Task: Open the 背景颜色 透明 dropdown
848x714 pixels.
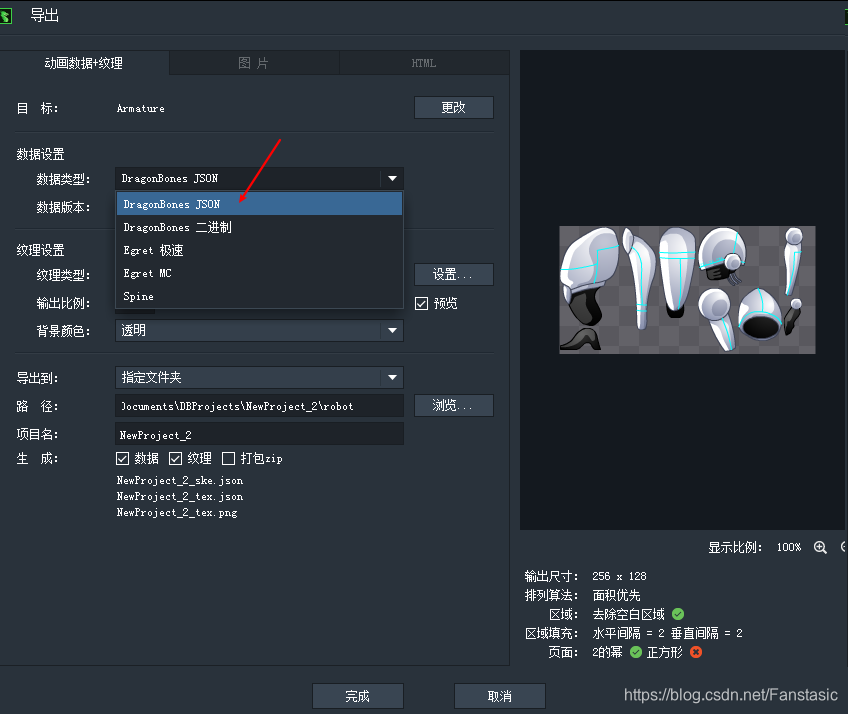Action: coord(259,330)
